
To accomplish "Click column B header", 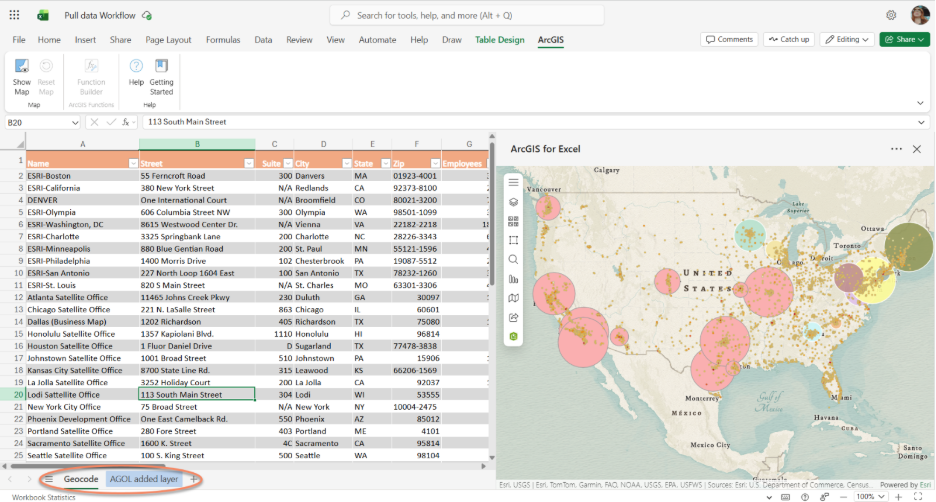I will pos(197,144).
